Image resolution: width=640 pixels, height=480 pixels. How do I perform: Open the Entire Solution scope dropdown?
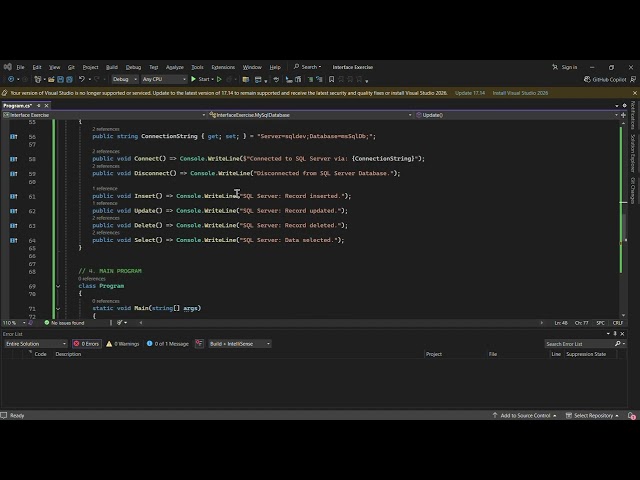pyautogui.click(x=36, y=344)
